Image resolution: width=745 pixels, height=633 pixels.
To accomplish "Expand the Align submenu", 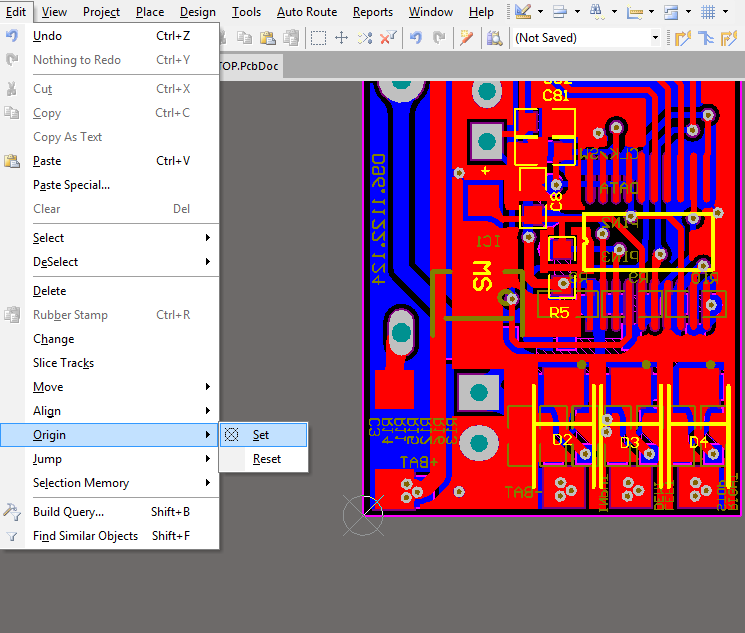I will click(110, 411).
